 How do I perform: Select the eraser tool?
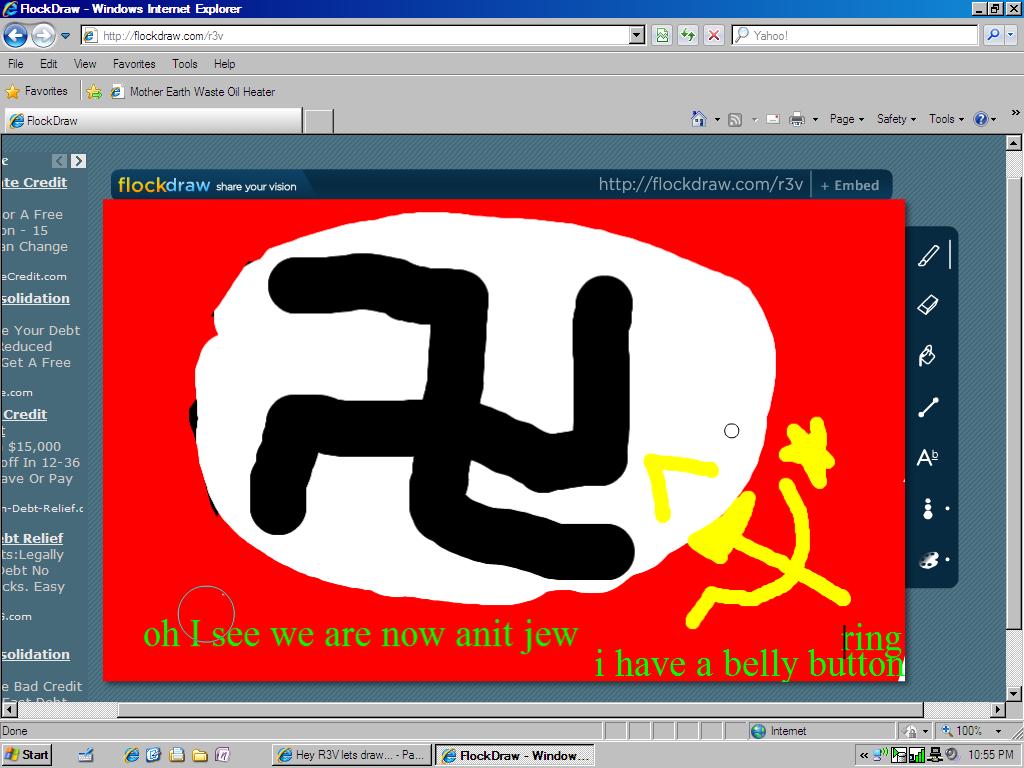(928, 304)
